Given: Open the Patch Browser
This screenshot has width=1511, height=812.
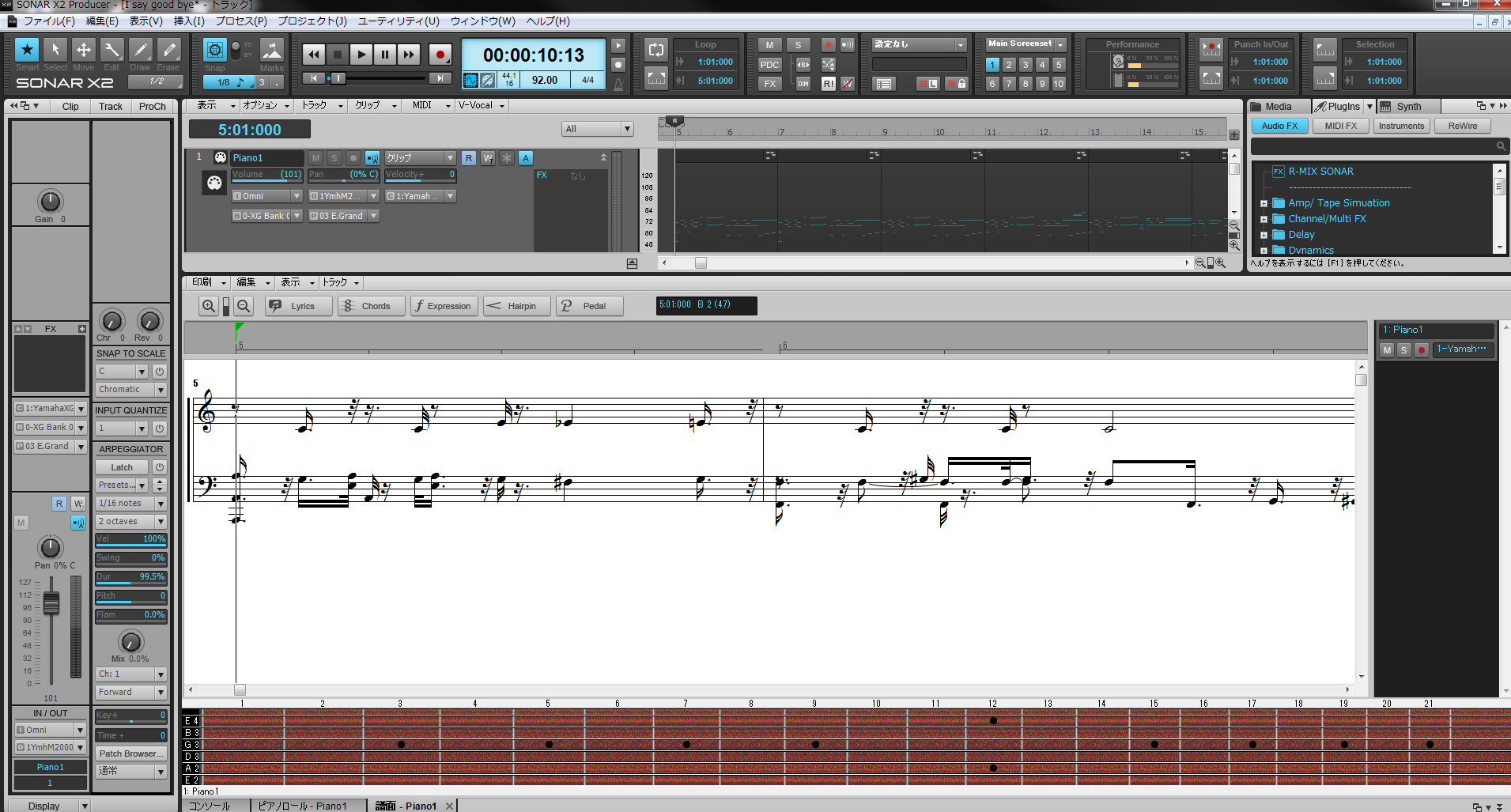Looking at the screenshot, I should click(131, 753).
